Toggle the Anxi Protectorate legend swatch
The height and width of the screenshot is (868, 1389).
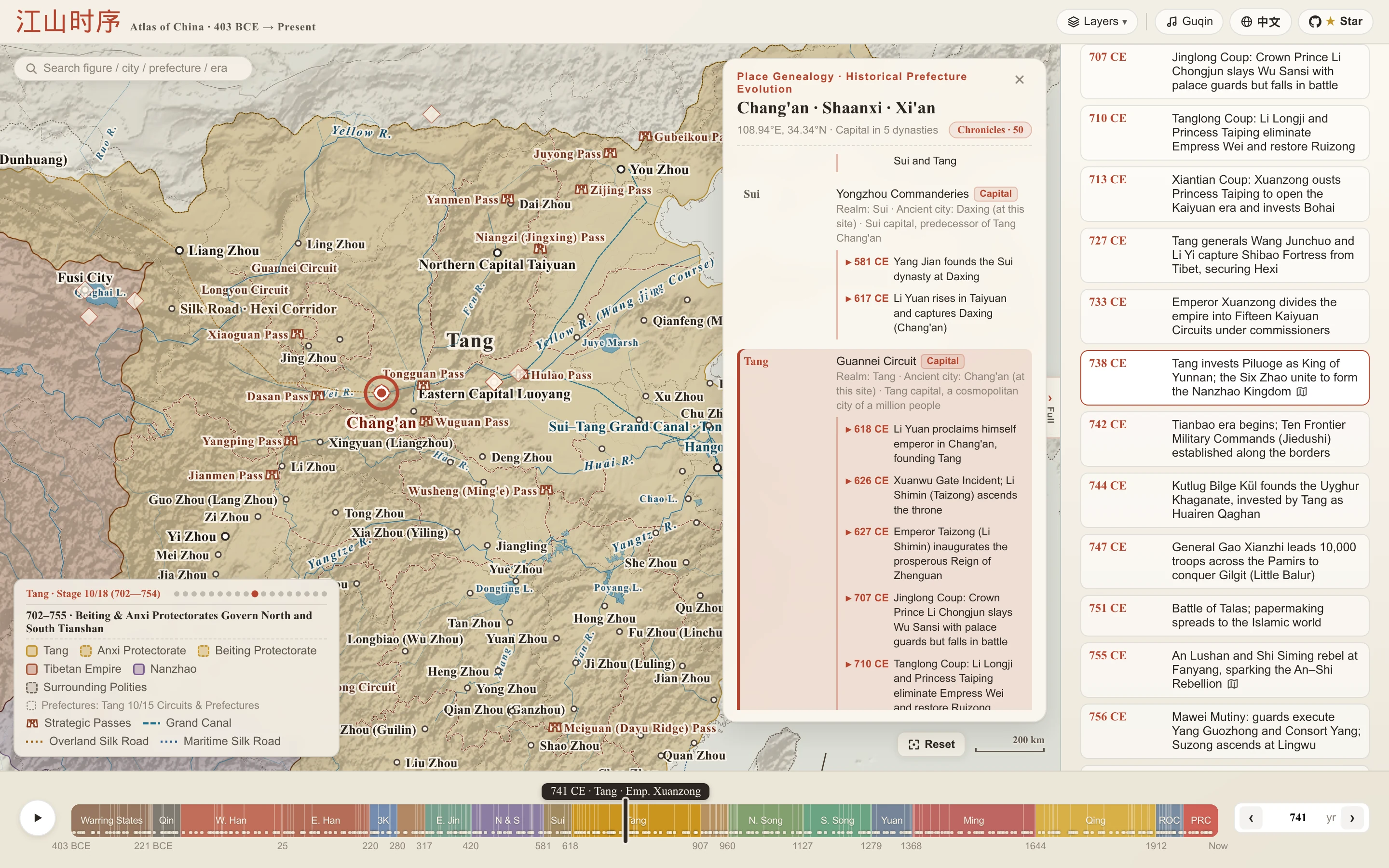pos(86,651)
